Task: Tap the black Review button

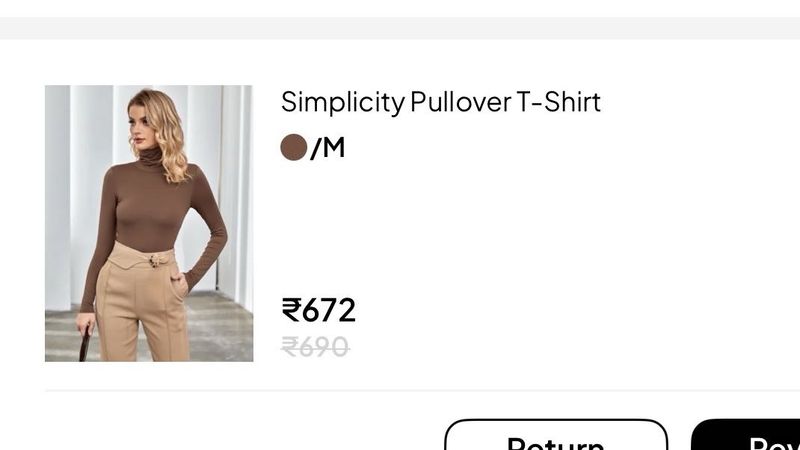Action: pyautogui.click(x=746, y=435)
